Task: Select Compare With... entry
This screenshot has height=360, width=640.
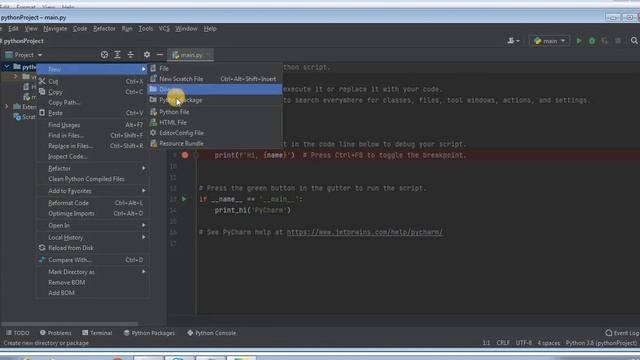Action: (x=93, y=260)
